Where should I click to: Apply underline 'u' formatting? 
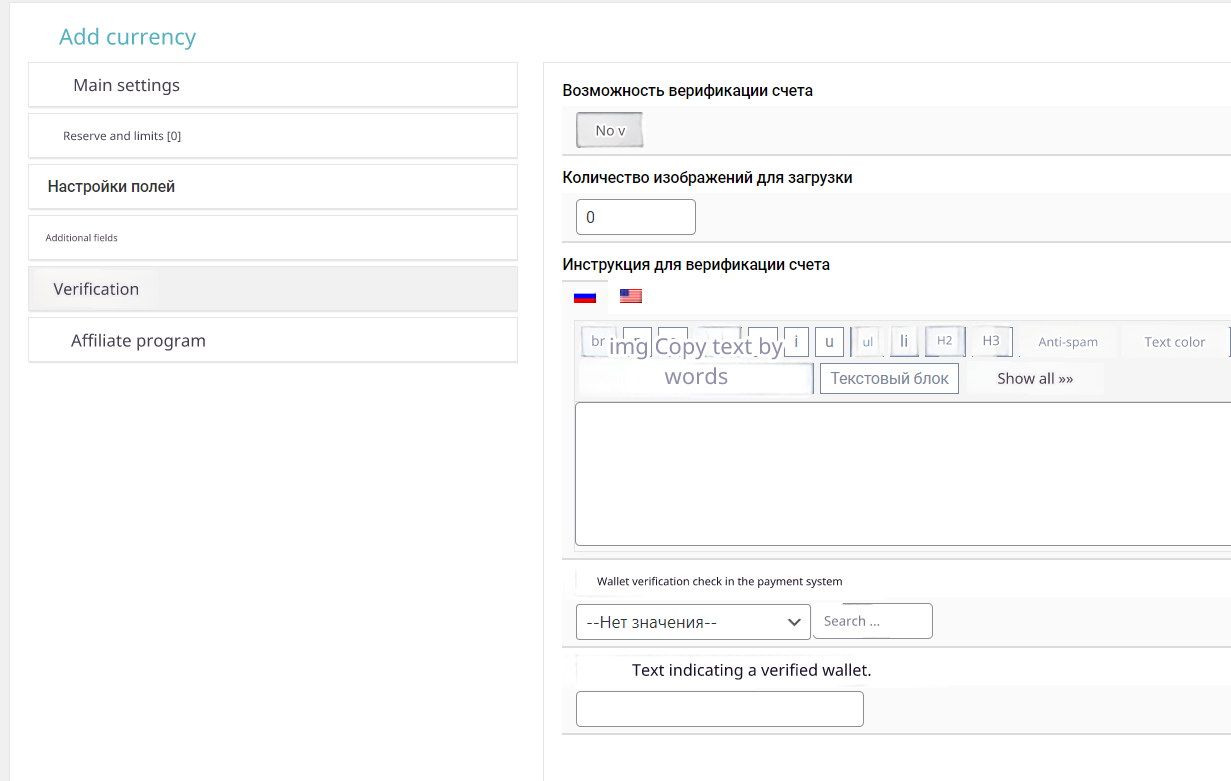point(829,342)
